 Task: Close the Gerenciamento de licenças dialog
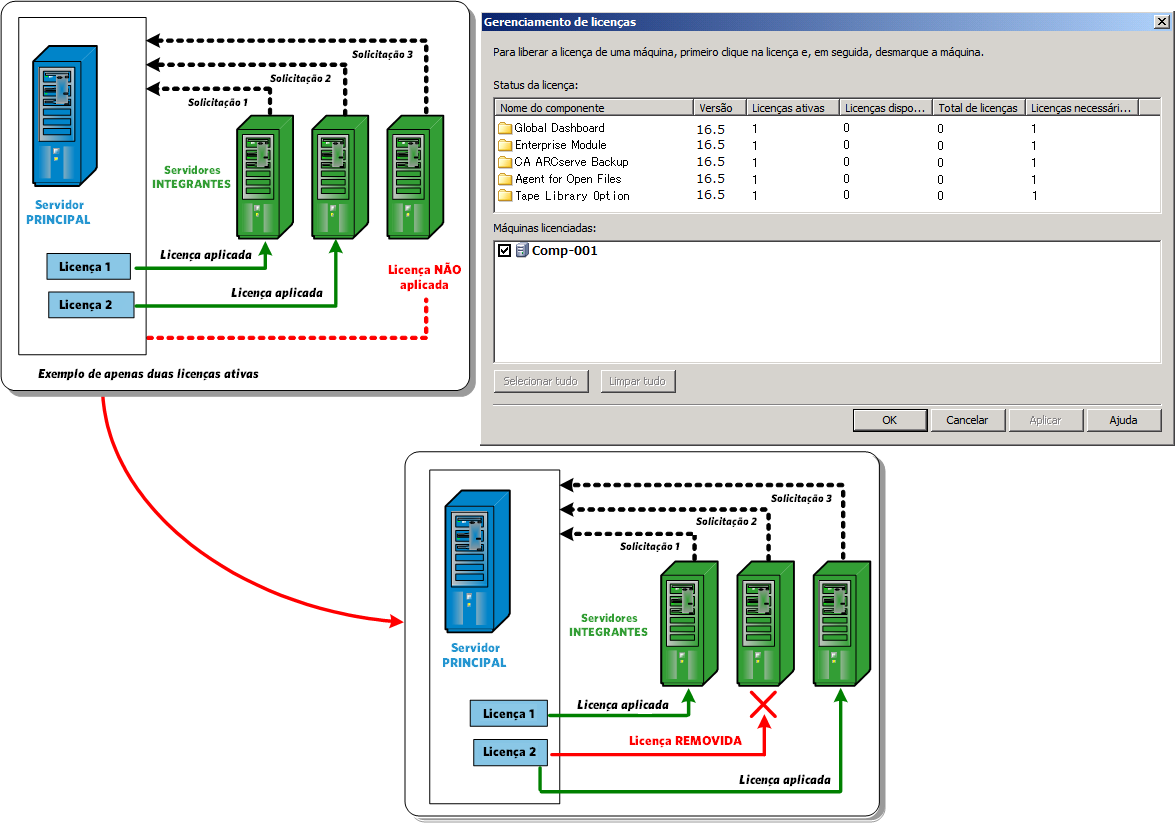pos(1162,22)
